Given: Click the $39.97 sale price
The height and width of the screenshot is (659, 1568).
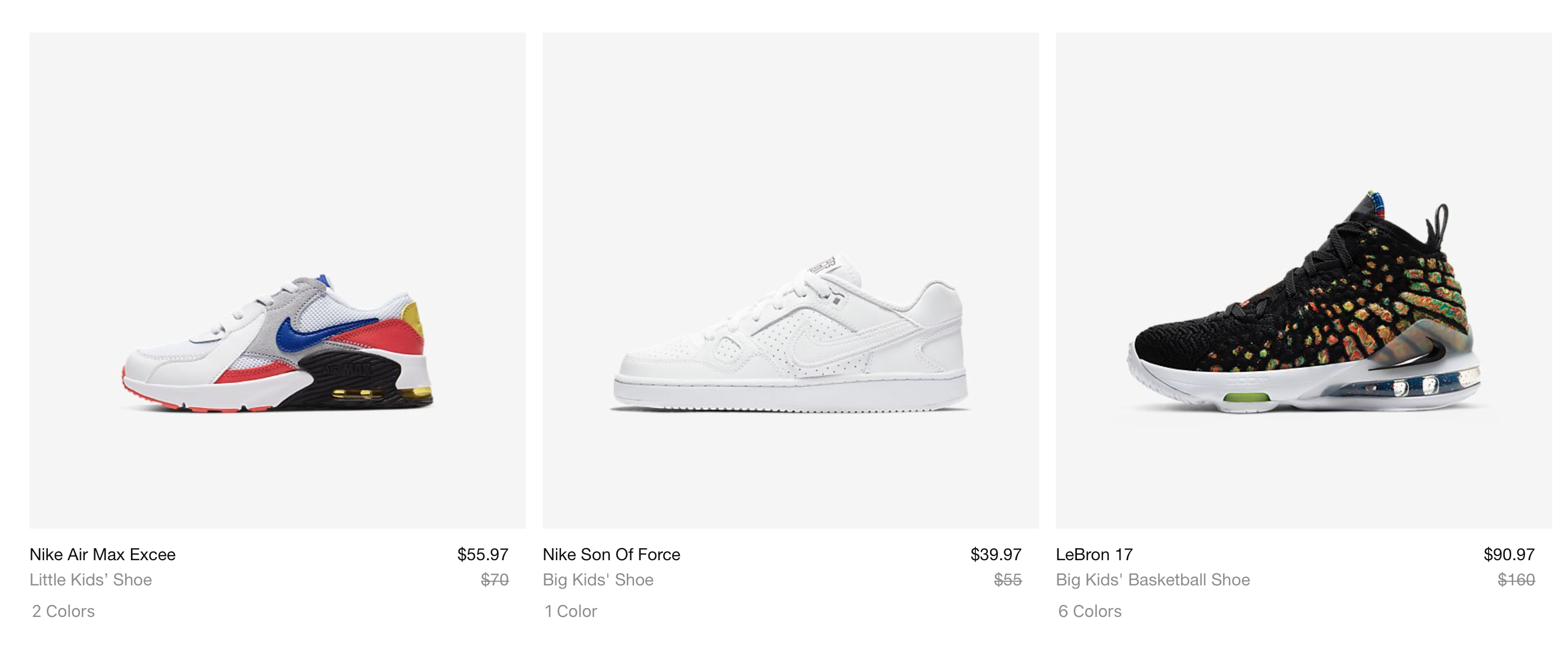Looking at the screenshot, I should pyautogui.click(x=996, y=554).
